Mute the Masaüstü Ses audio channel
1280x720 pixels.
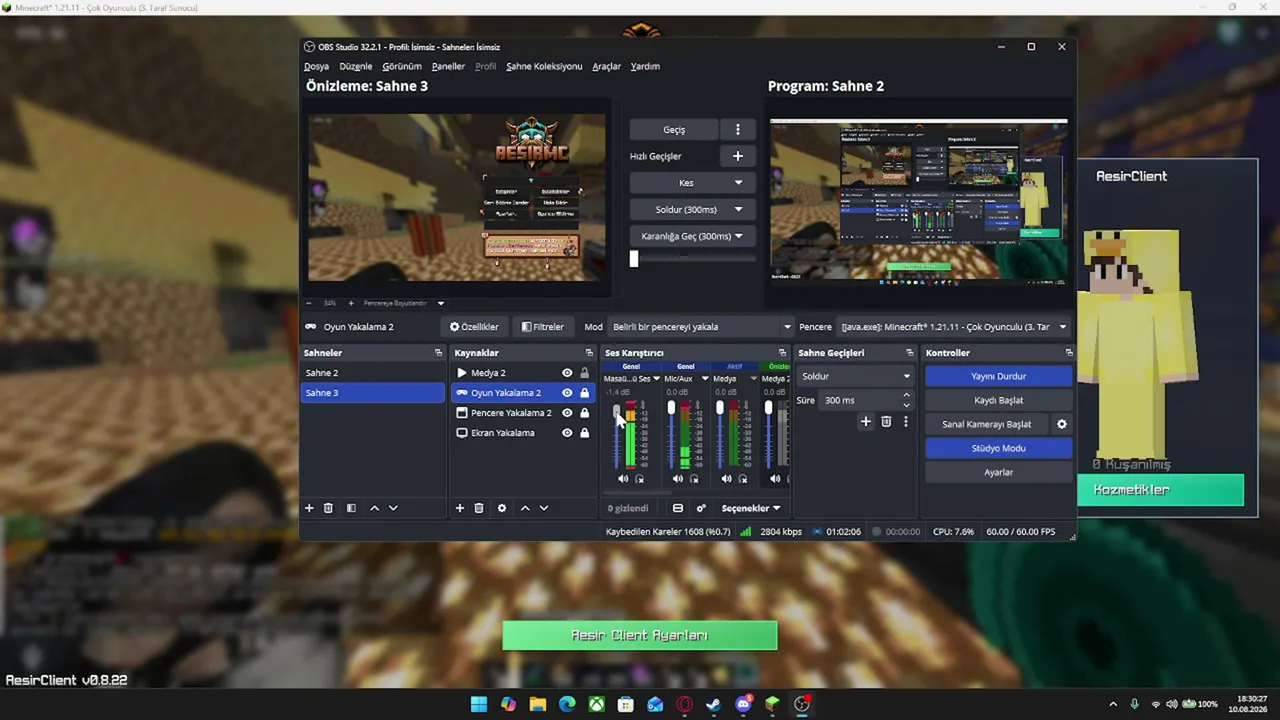[x=623, y=479]
